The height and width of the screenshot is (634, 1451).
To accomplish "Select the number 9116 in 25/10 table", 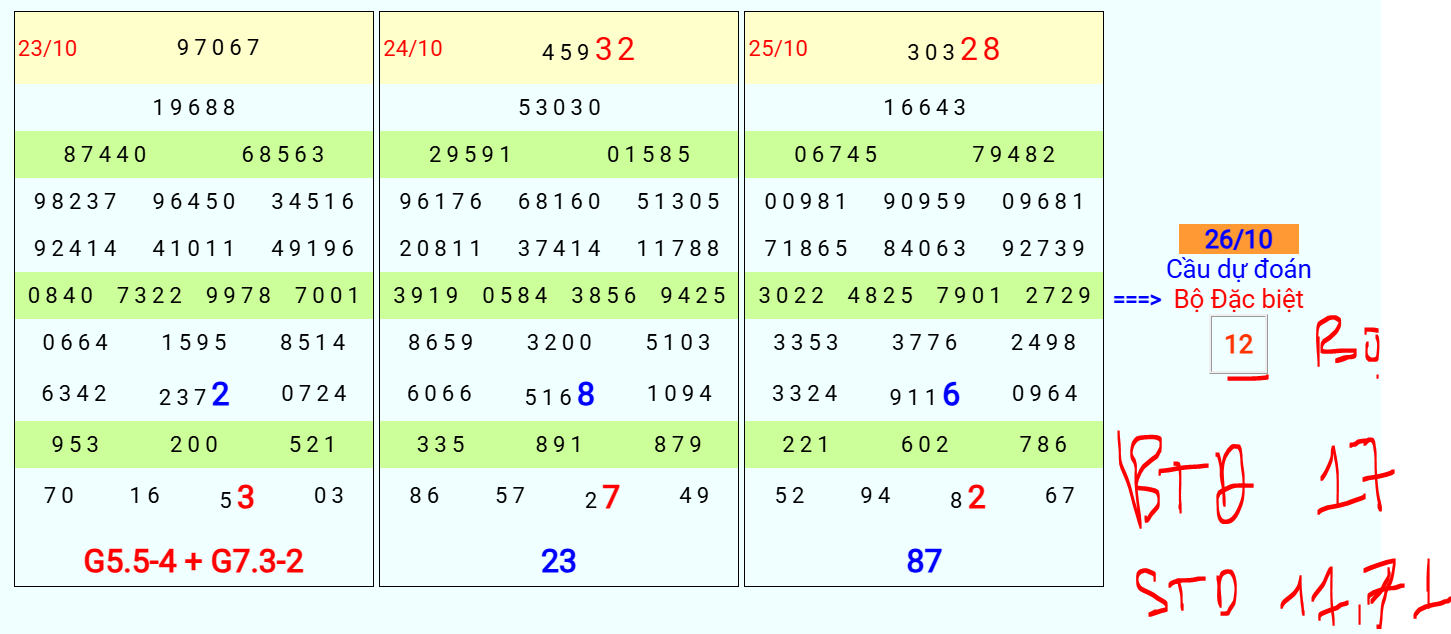I will (x=926, y=395).
